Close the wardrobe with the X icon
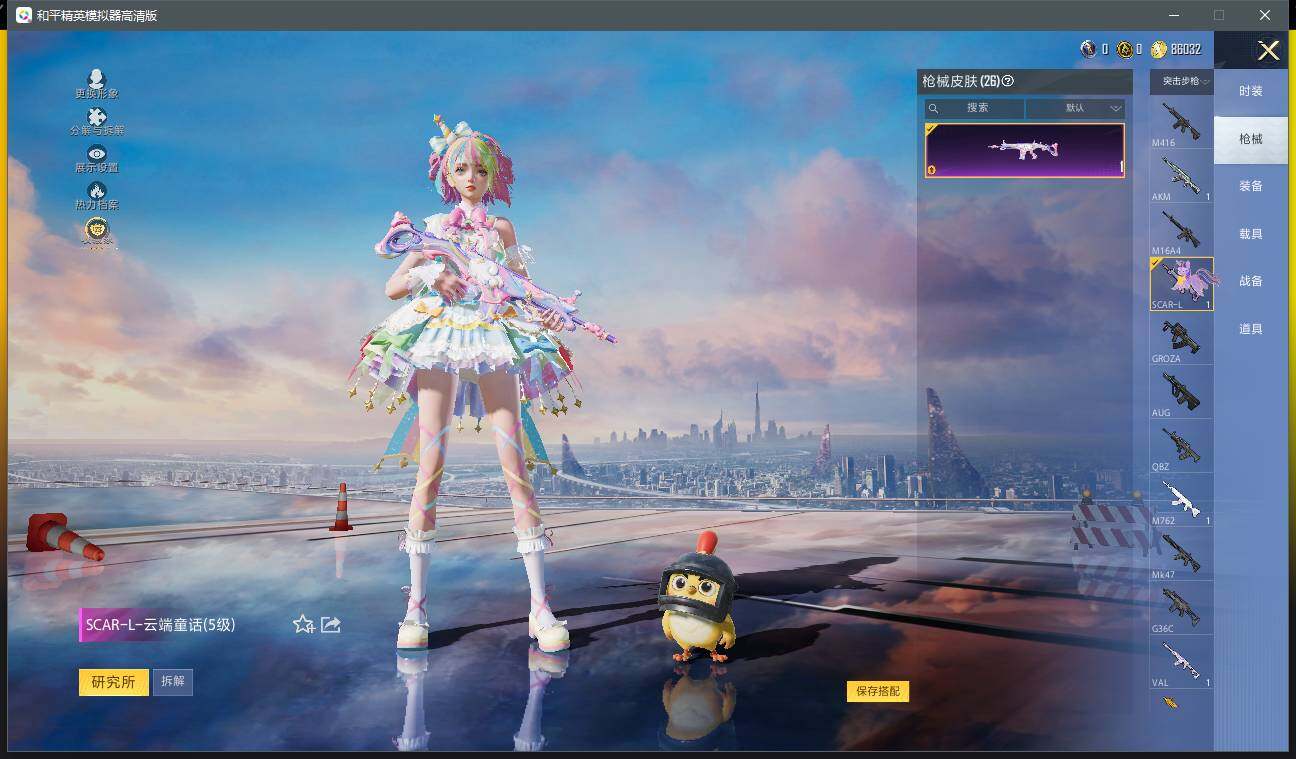Image resolution: width=1296 pixels, height=759 pixels. pos(1268,51)
